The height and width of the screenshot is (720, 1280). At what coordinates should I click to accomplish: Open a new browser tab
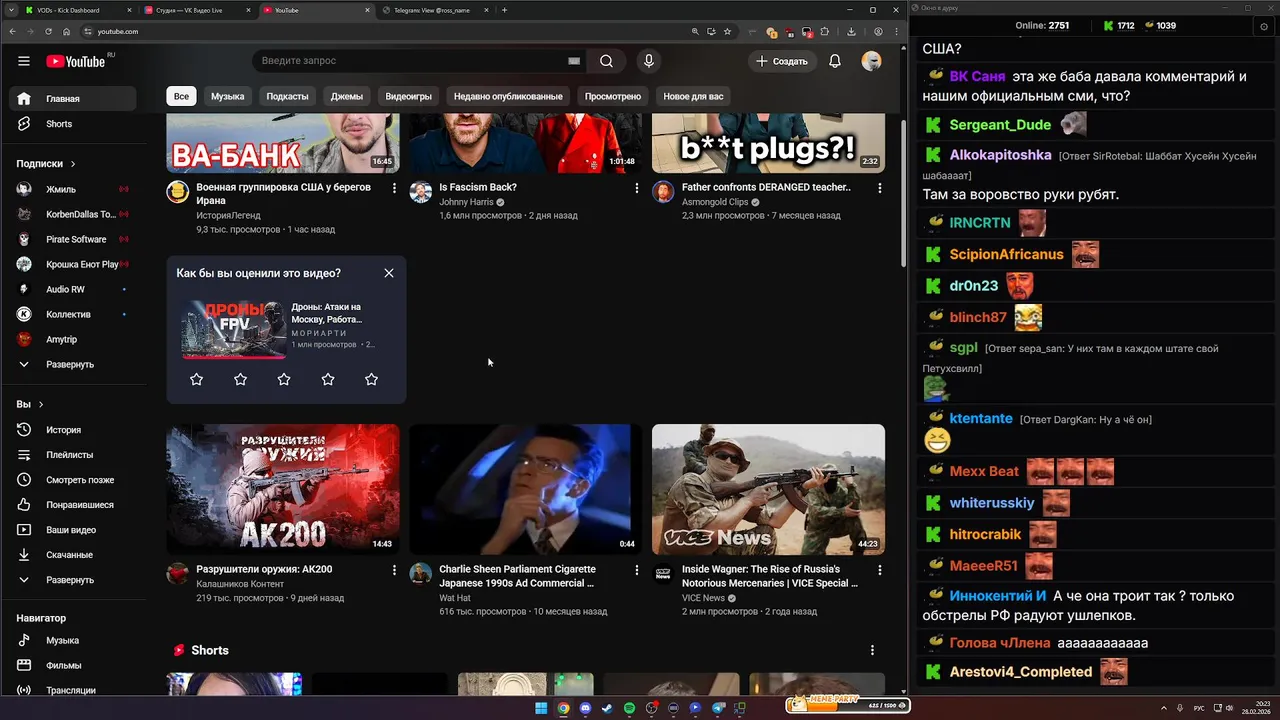click(x=504, y=10)
